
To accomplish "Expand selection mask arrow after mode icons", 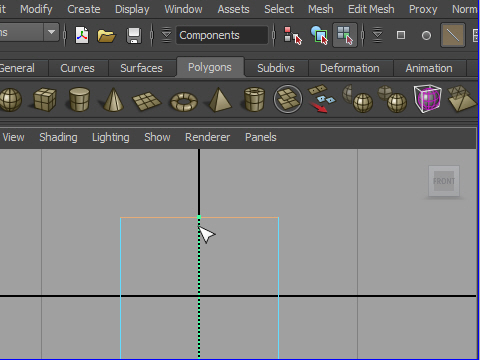I will (x=377, y=35).
